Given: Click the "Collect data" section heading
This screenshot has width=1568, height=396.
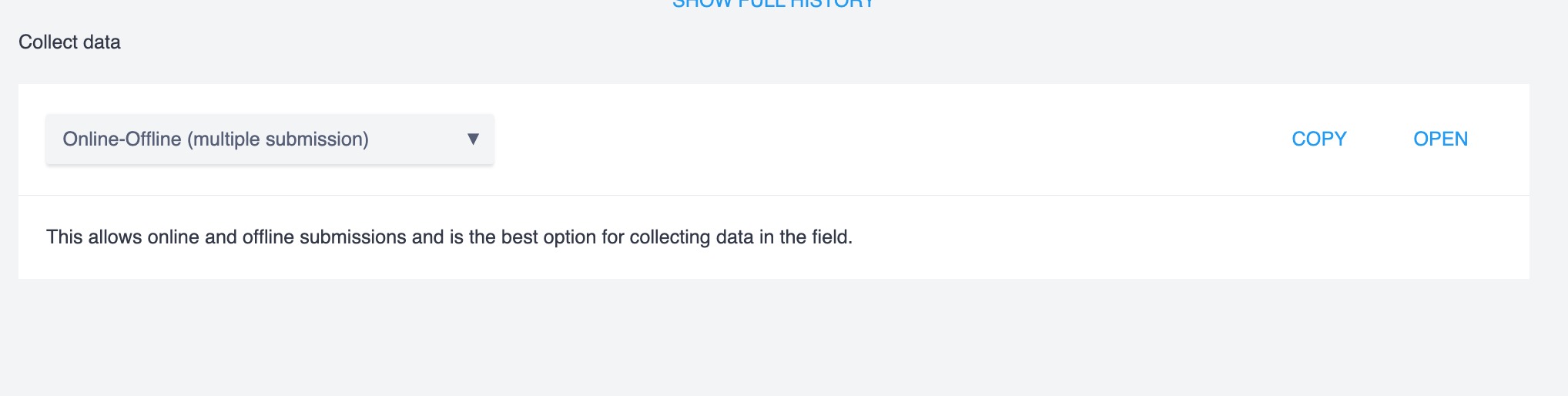Looking at the screenshot, I should (69, 42).
